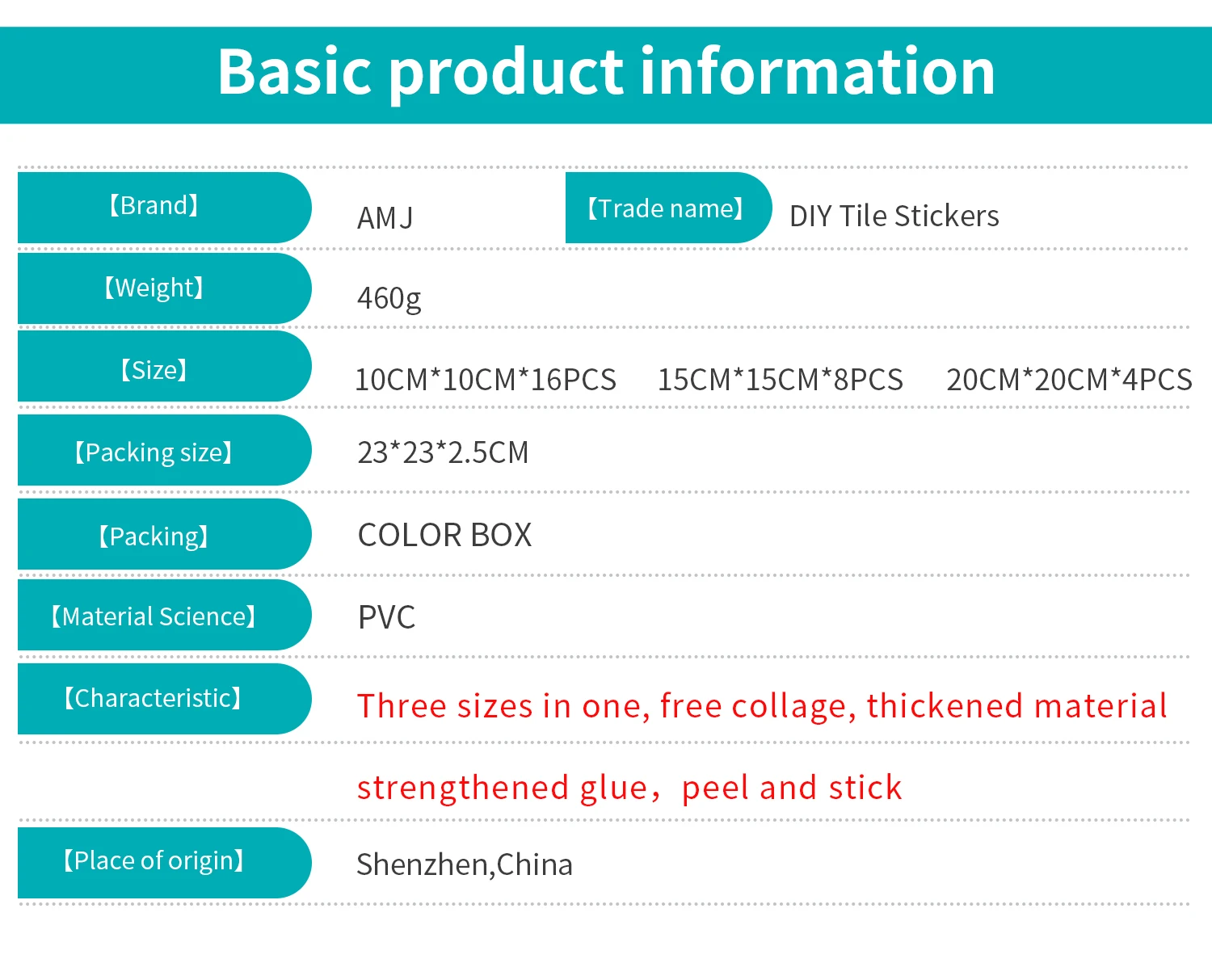Image resolution: width=1212 pixels, height=980 pixels.
Task: Select the Trade name label pill
Action: [x=668, y=208]
